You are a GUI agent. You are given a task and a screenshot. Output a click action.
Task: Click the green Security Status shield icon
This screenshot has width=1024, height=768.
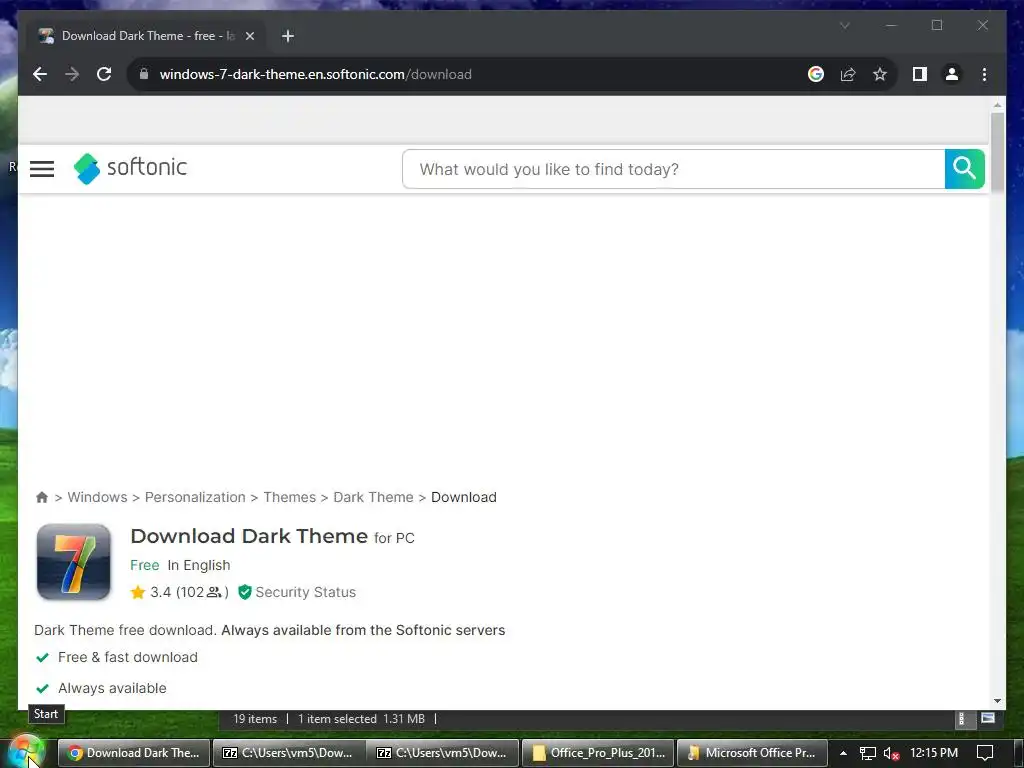tap(245, 592)
